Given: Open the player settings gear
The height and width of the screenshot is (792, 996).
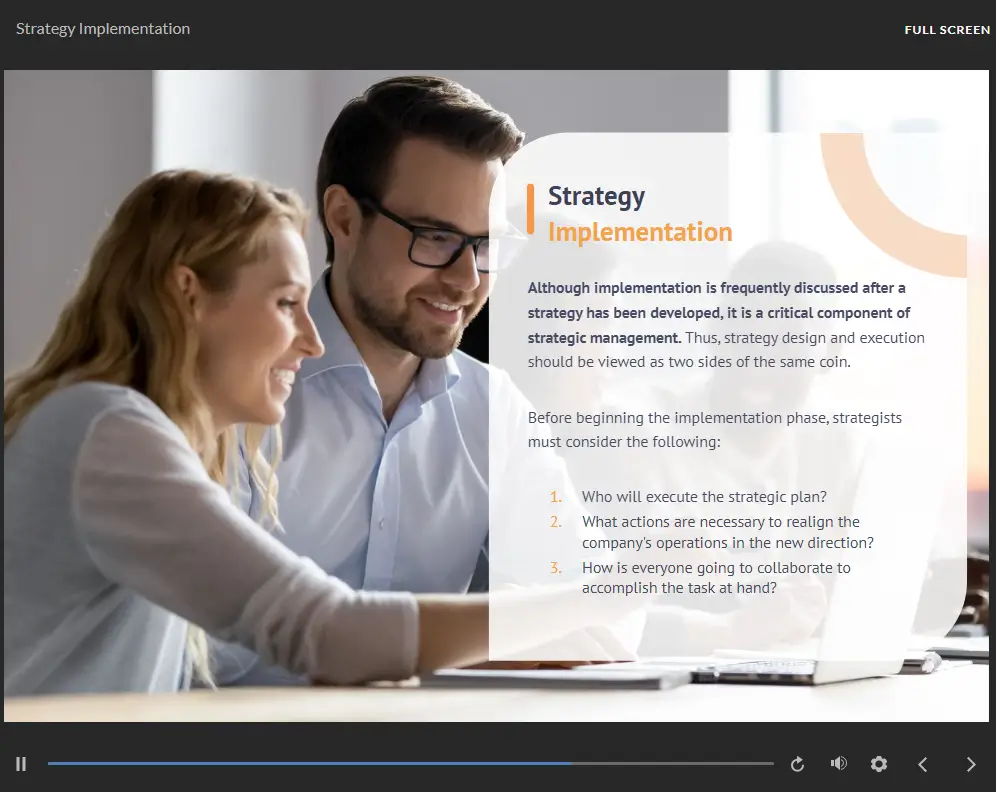Looking at the screenshot, I should [879, 764].
